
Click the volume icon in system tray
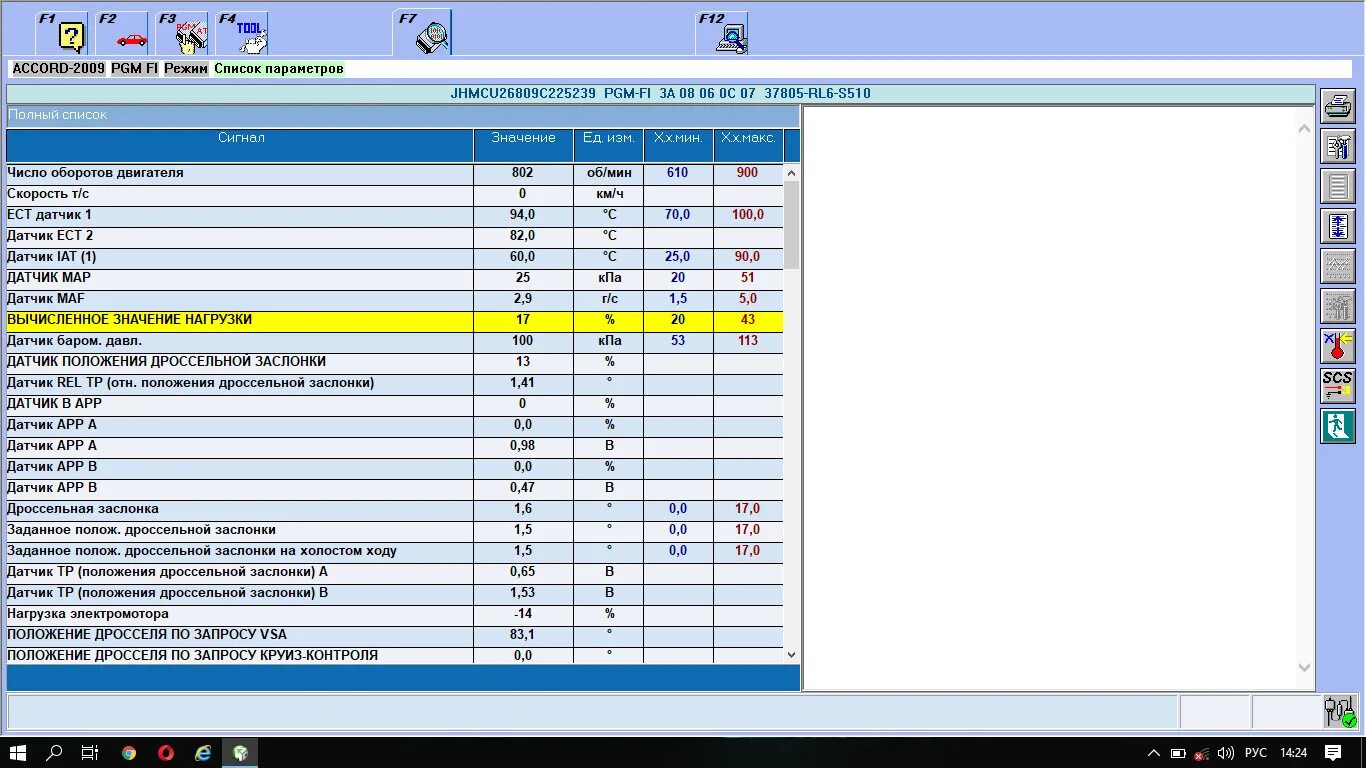pos(1225,753)
